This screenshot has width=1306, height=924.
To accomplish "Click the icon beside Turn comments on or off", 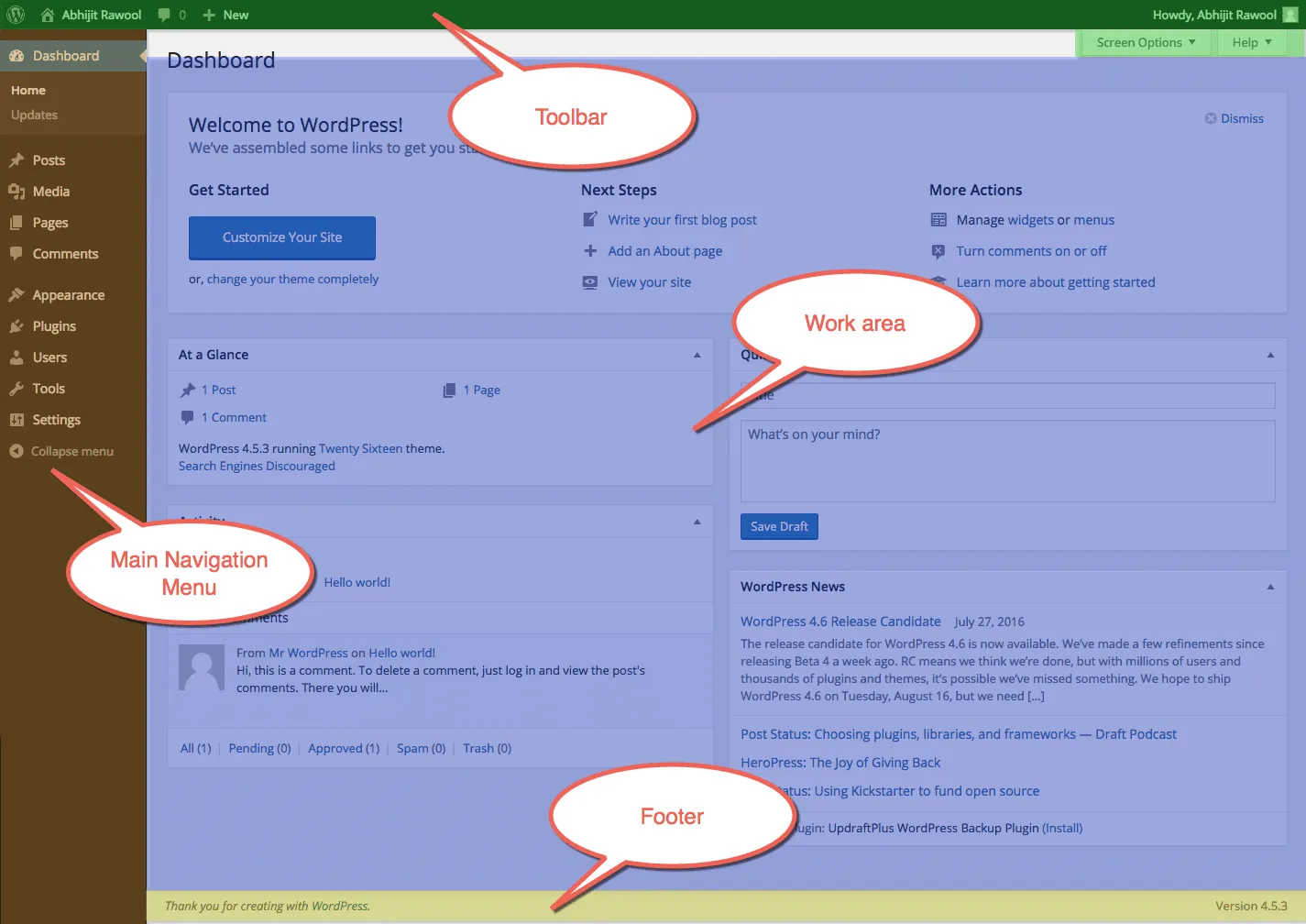I will click(938, 251).
